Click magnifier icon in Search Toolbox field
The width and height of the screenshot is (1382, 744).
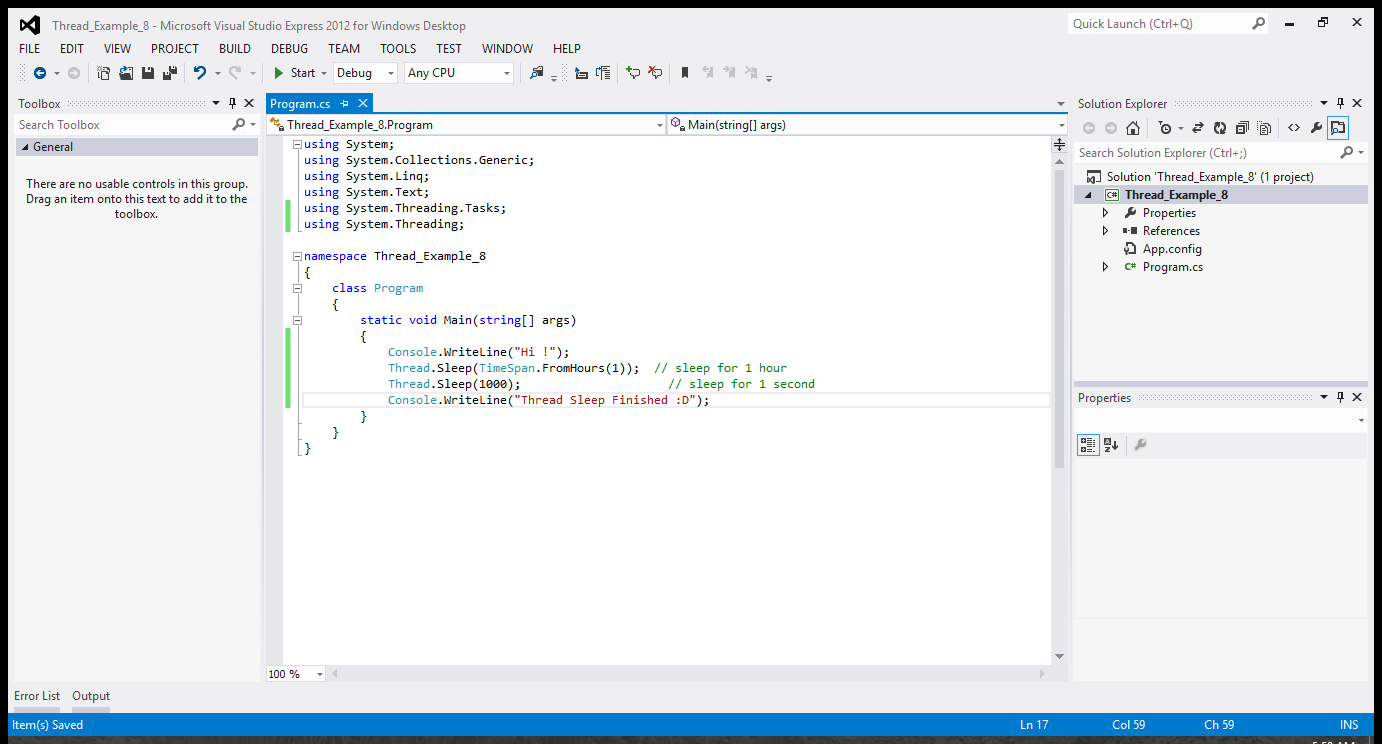click(x=238, y=125)
